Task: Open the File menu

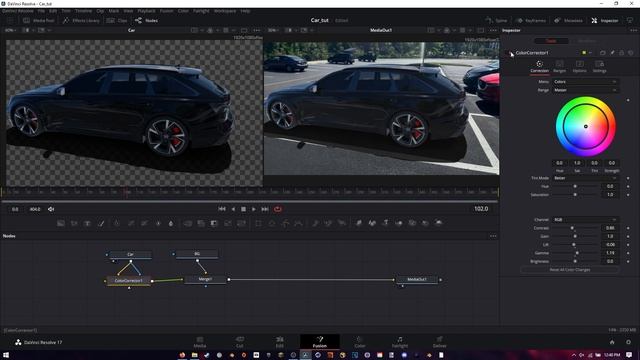Action: [x=41, y=11]
